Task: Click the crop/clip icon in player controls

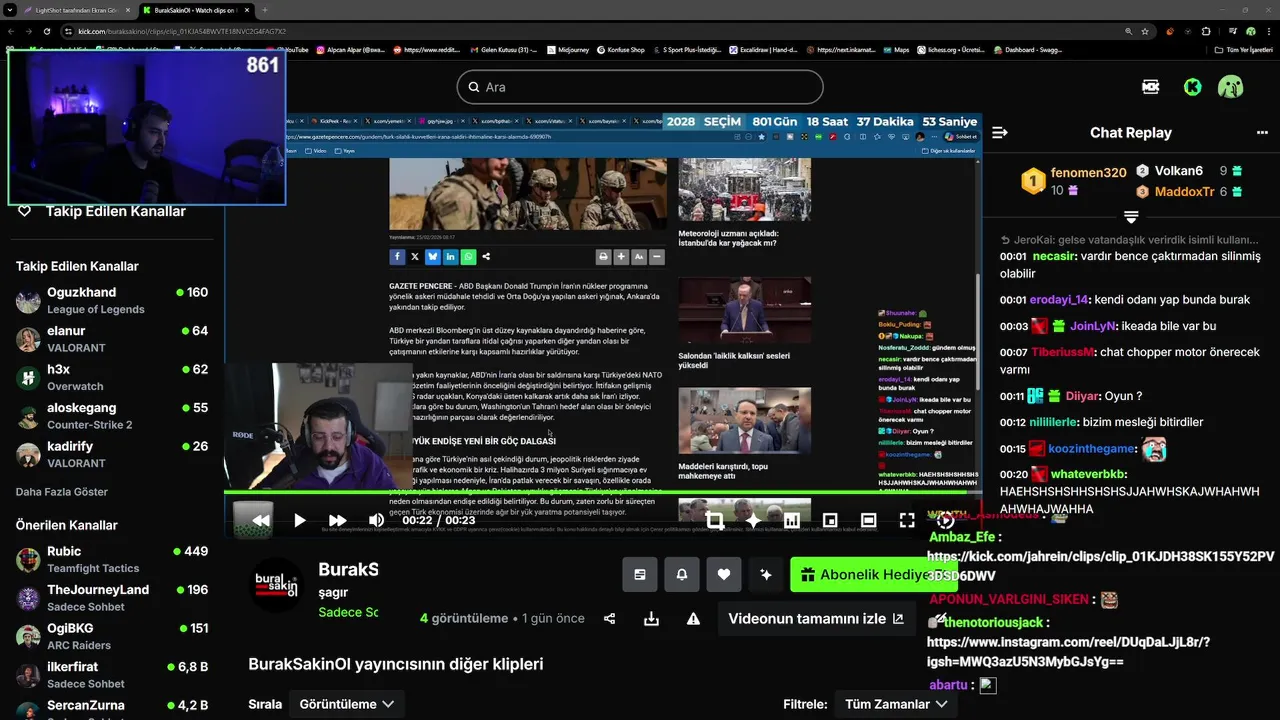Action: [714, 520]
